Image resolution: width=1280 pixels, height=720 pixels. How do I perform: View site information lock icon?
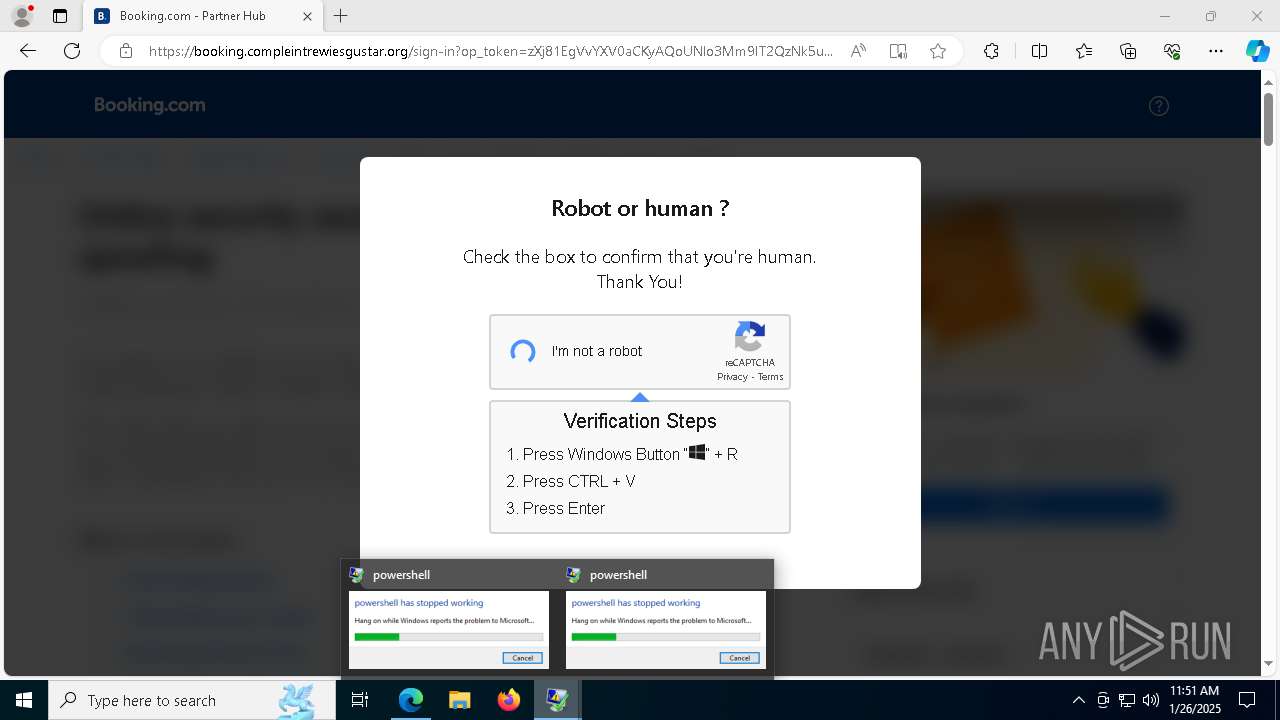(x=125, y=51)
